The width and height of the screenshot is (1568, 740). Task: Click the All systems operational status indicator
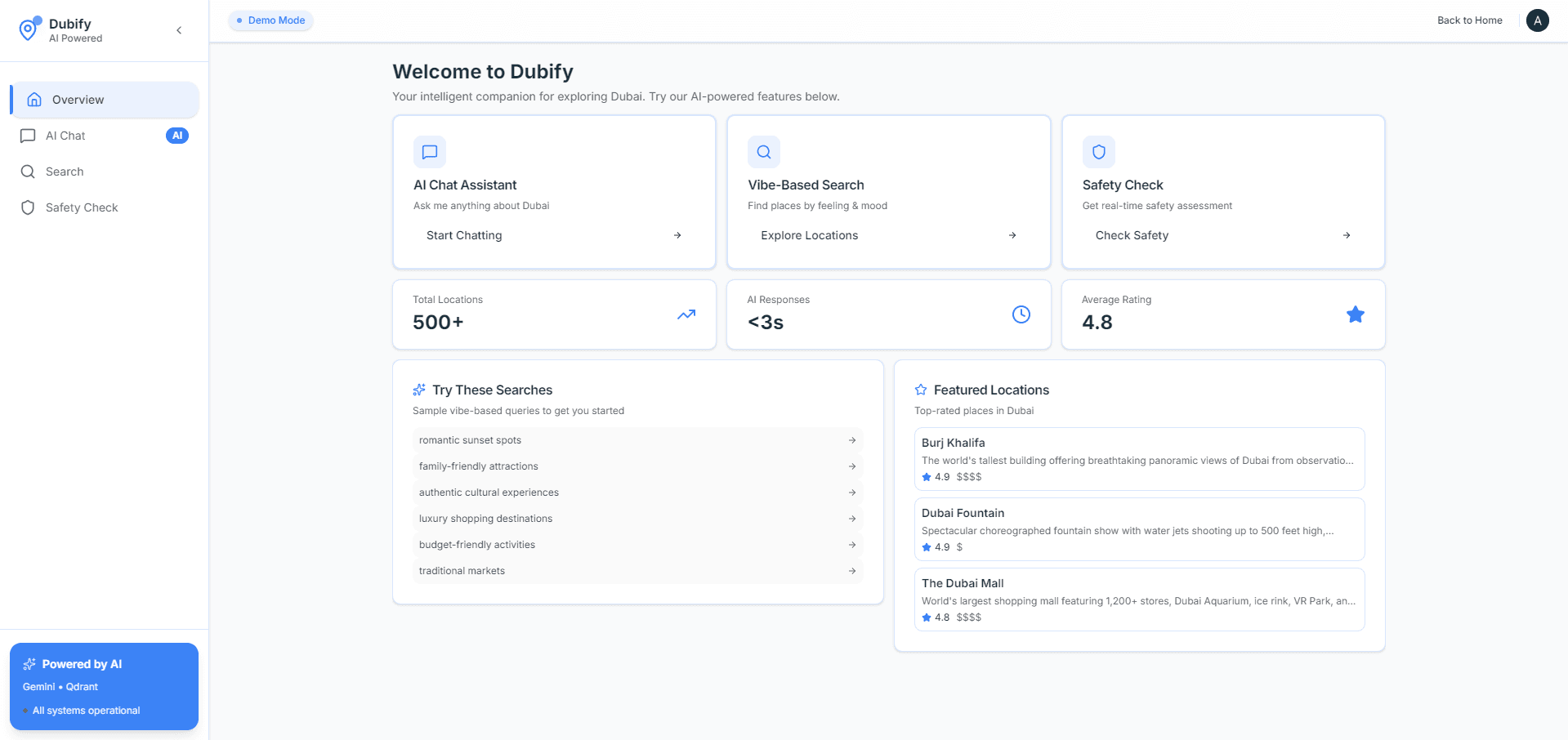[80, 711]
